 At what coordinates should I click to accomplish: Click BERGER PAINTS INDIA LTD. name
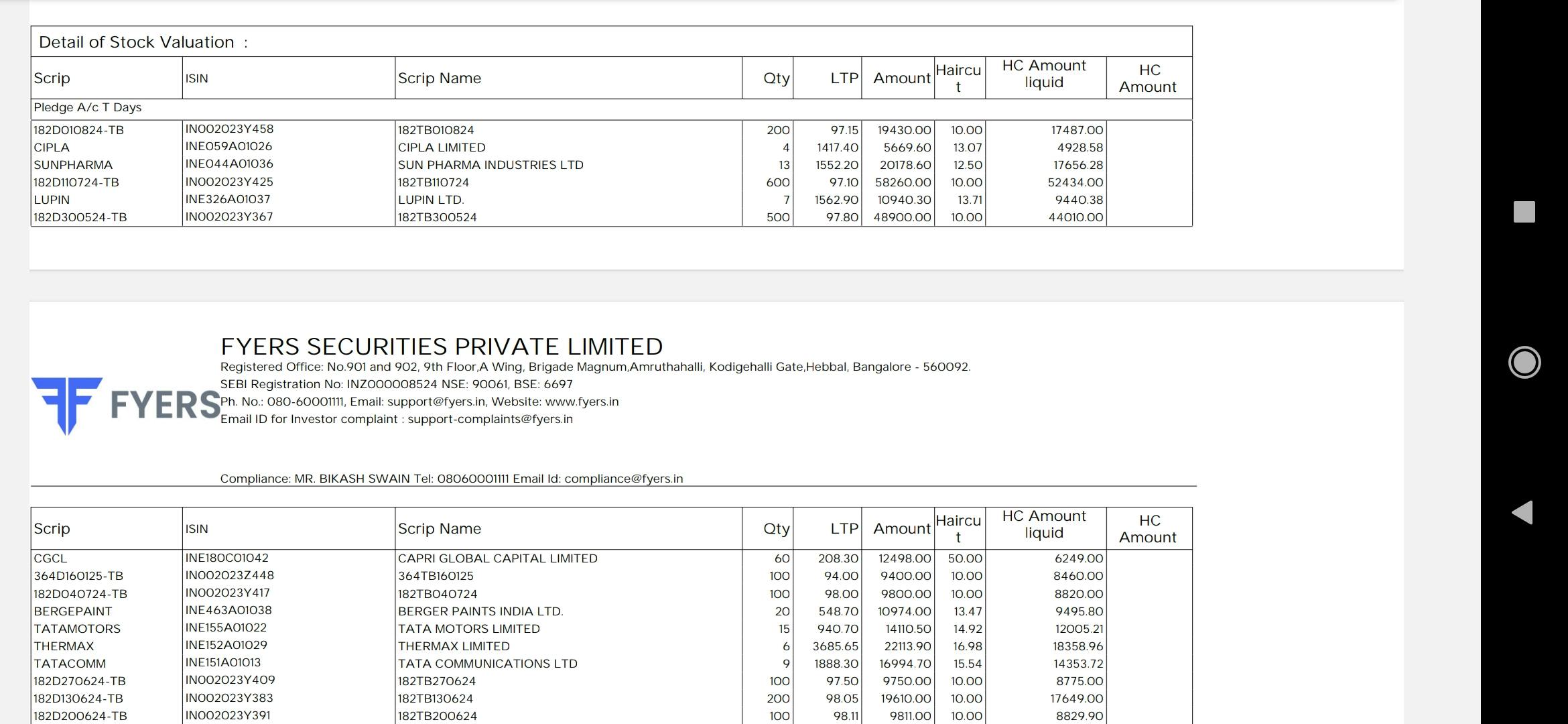click(x=480, y=611)
